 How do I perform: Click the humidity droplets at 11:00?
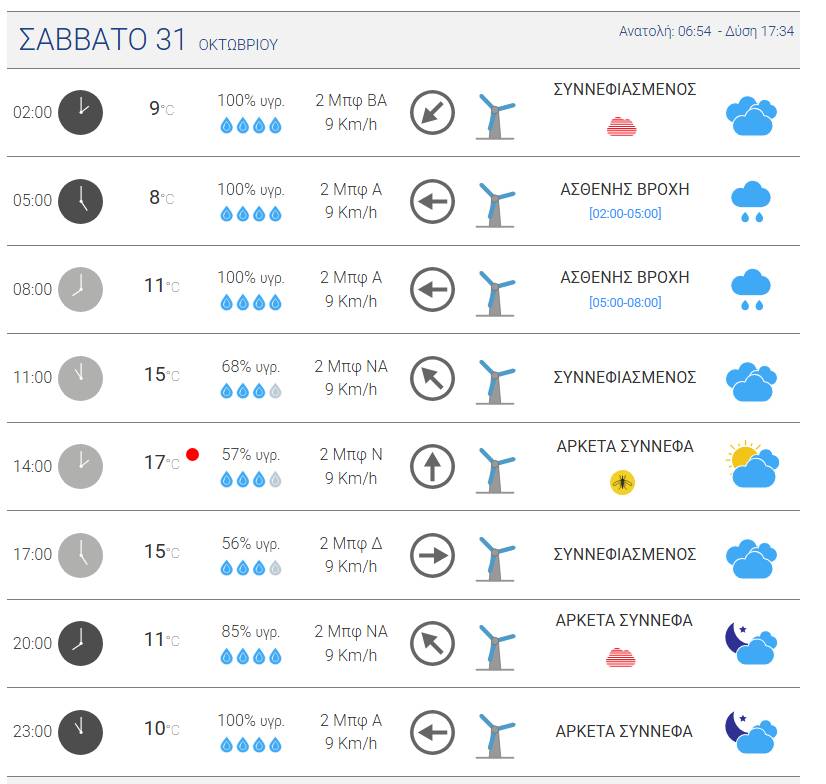(251, 391)
